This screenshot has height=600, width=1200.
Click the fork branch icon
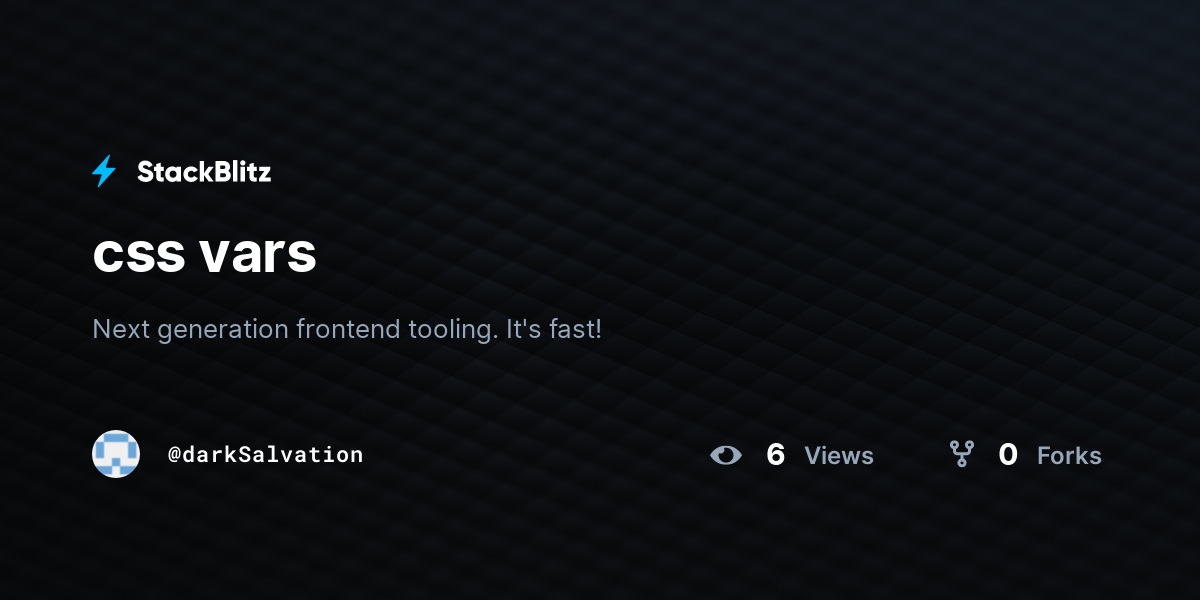tap(962, 455)
